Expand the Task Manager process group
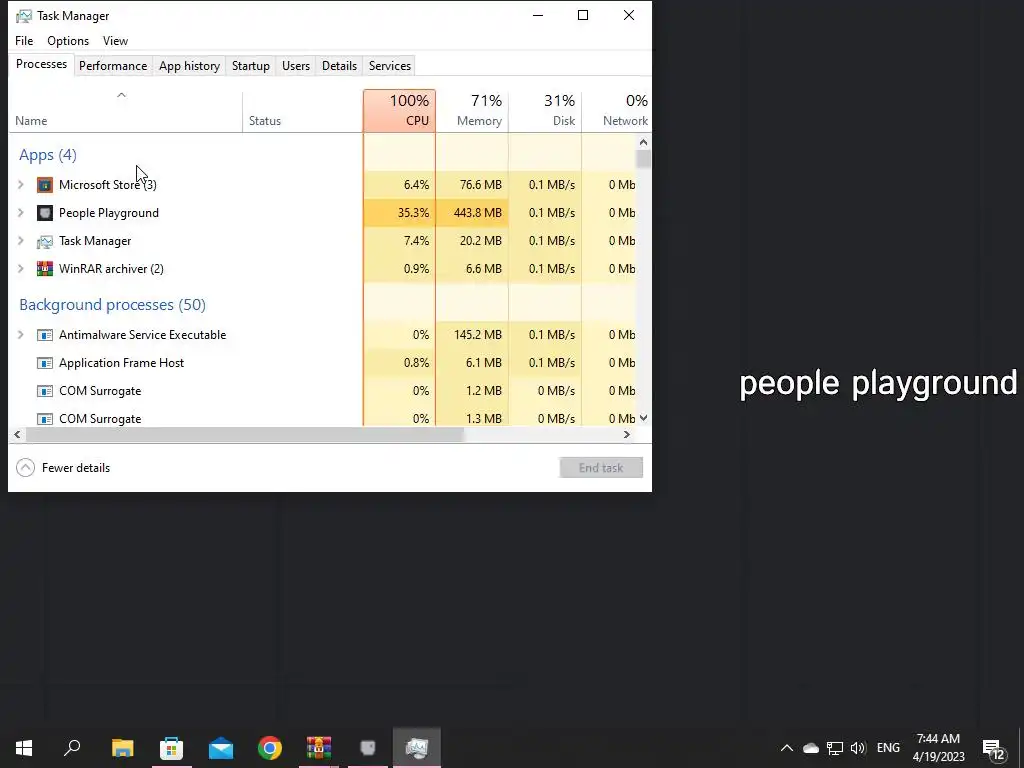Screen dimensions: 1024x768 click(20, 241)
